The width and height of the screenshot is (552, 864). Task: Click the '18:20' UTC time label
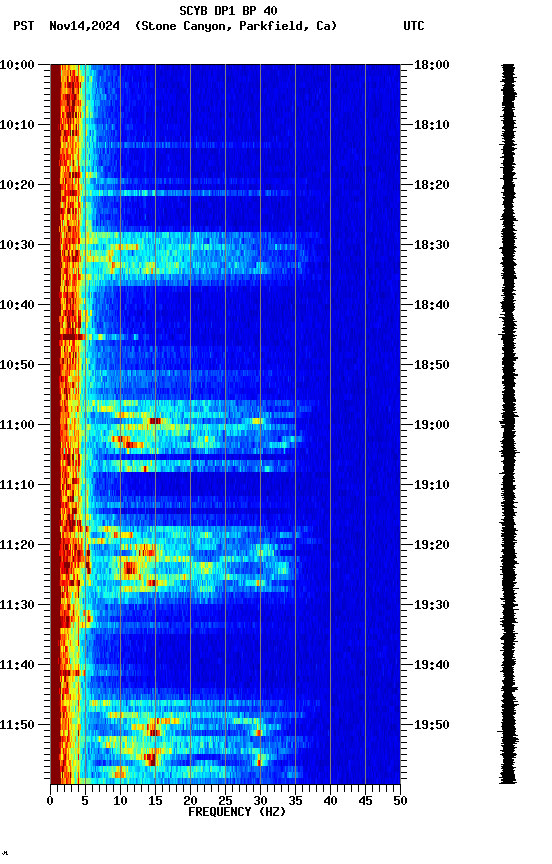pos(432,185)
